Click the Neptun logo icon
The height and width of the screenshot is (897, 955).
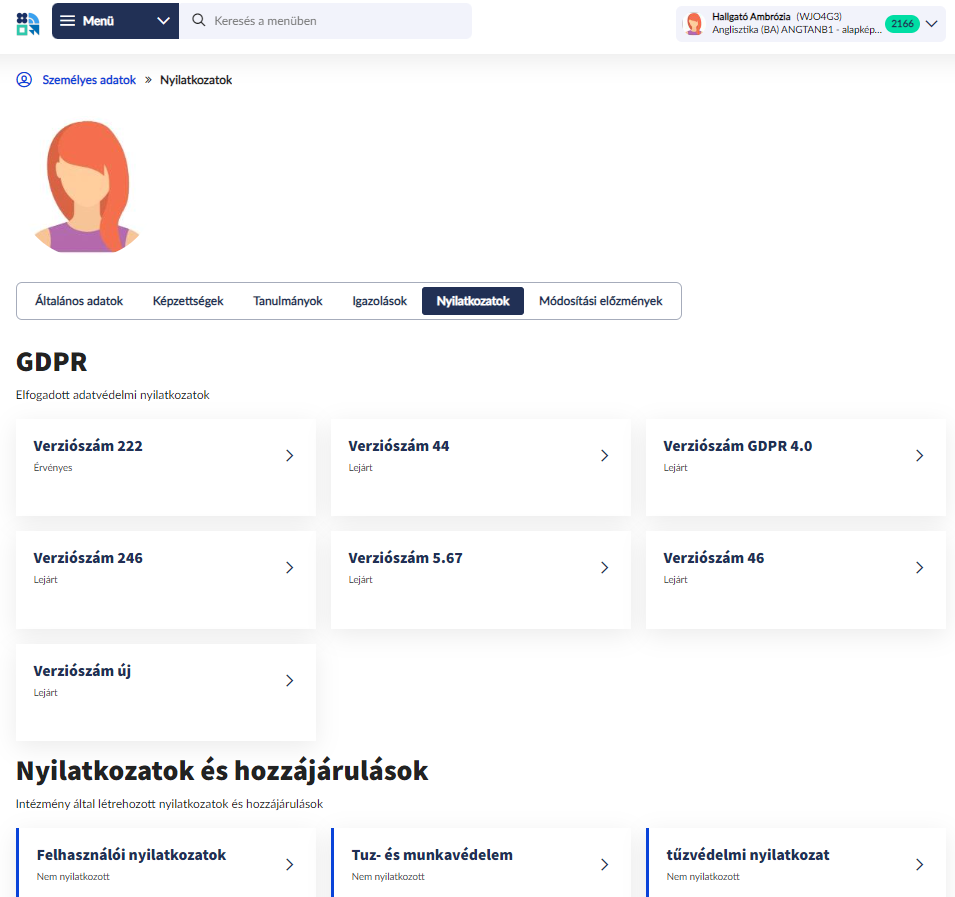coord(28,24)
